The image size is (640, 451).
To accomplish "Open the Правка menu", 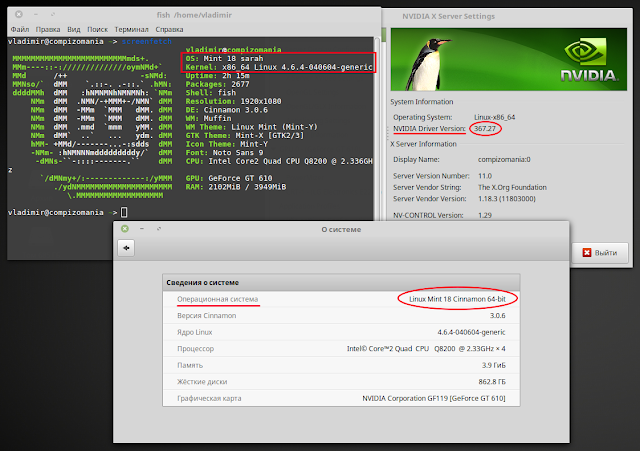I will point(50,30).
